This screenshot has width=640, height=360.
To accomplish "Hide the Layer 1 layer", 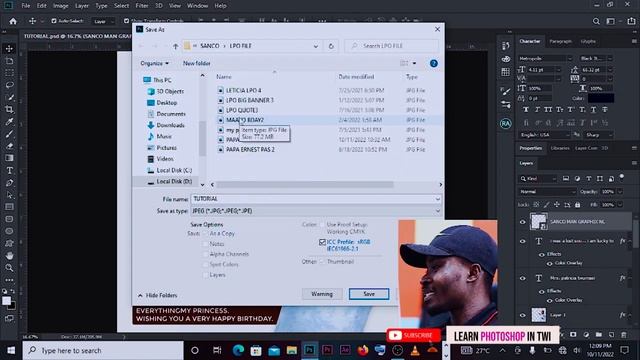I will pyautogui.click(x=523, y=315).
